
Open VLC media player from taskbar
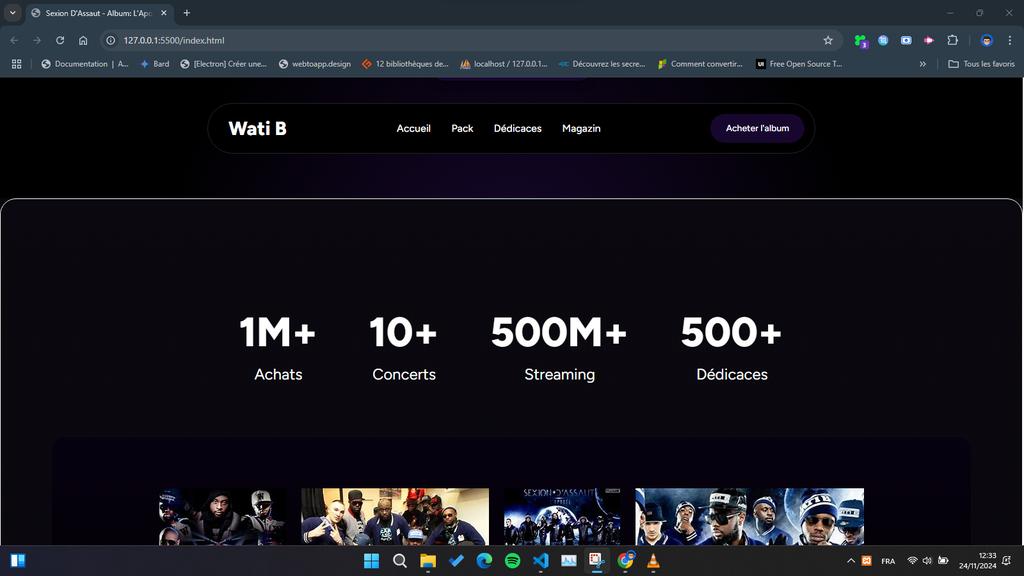(x=653, y=561)
